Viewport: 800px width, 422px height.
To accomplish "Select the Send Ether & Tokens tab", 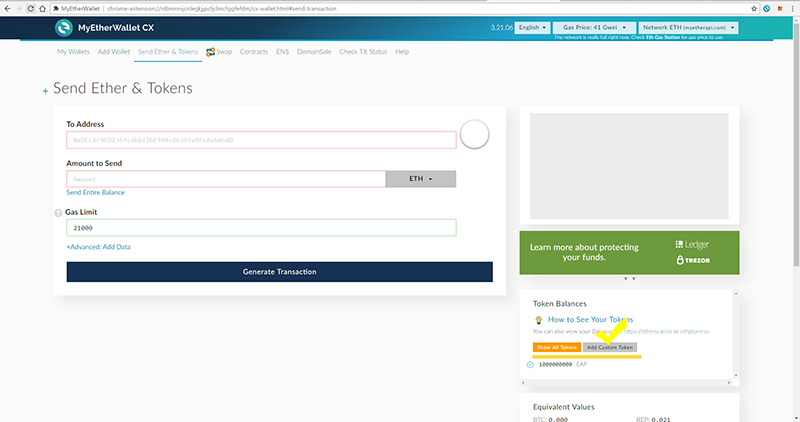I will click(x=168, y=52).
